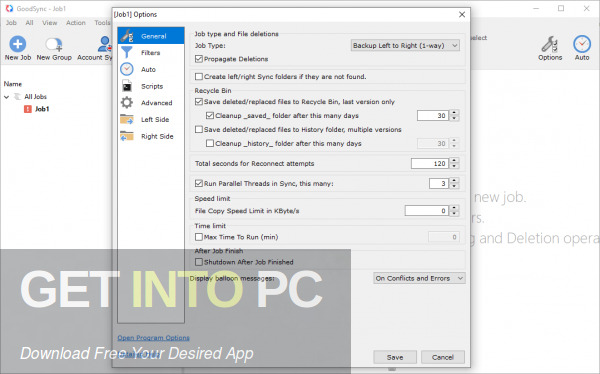The width and height of the screenshot is (600, 374).
Task: Increase Reconnect attempts seconds stepper
Action: (x=454, y=161)
